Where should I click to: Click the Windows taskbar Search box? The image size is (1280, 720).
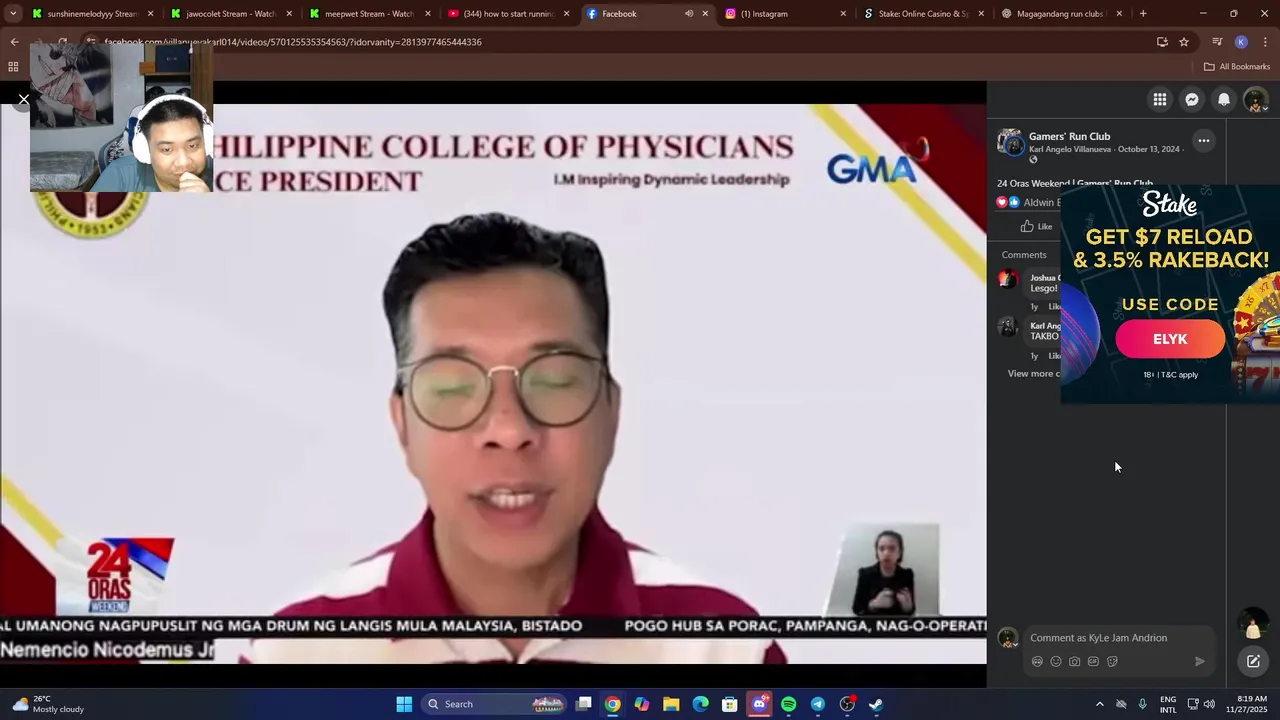click(494, 704)
